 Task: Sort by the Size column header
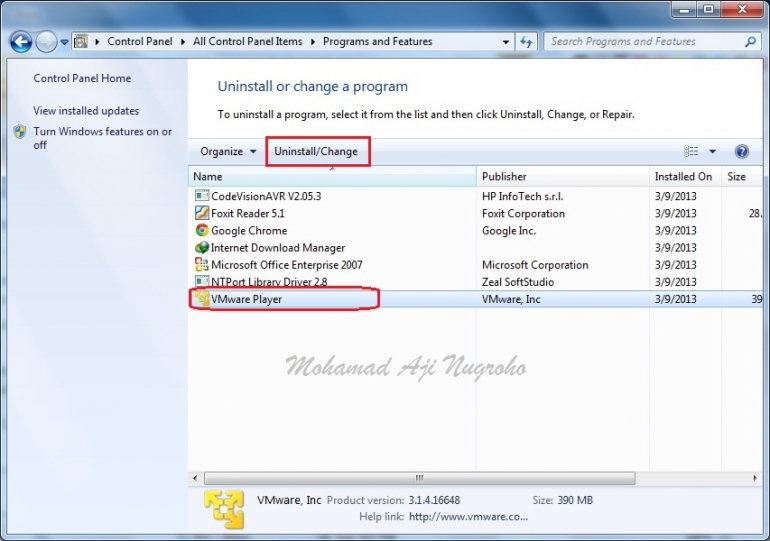(742, 176)
